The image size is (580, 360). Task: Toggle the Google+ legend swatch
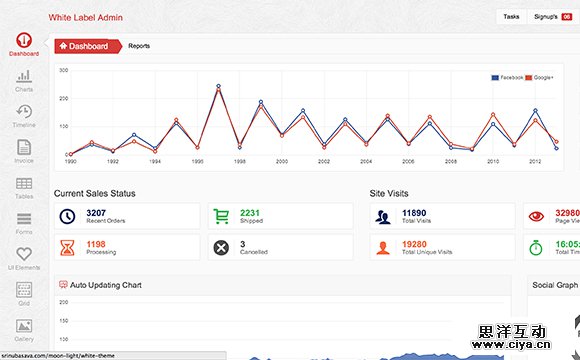coord(529,78)
